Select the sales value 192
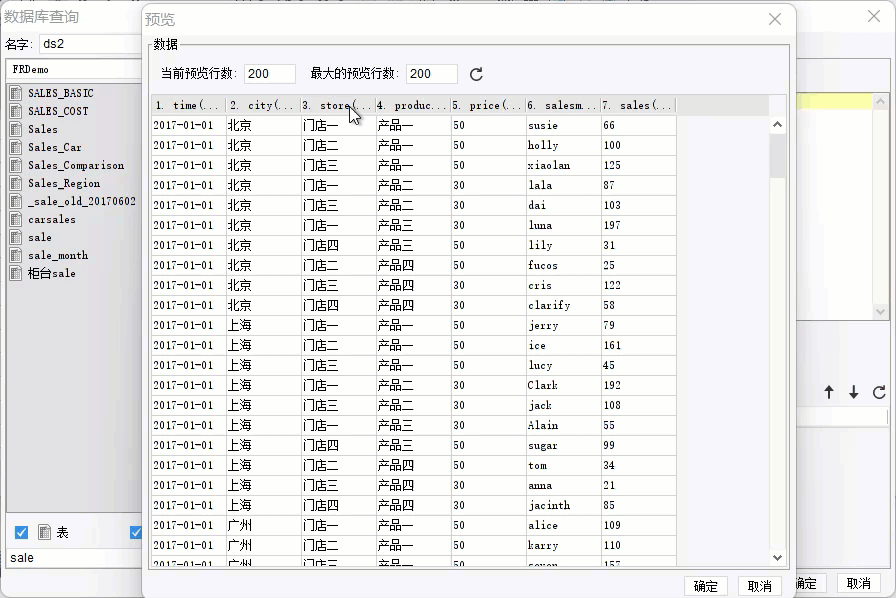The width and height of the screenshot is (896, 598). (639, 385)
